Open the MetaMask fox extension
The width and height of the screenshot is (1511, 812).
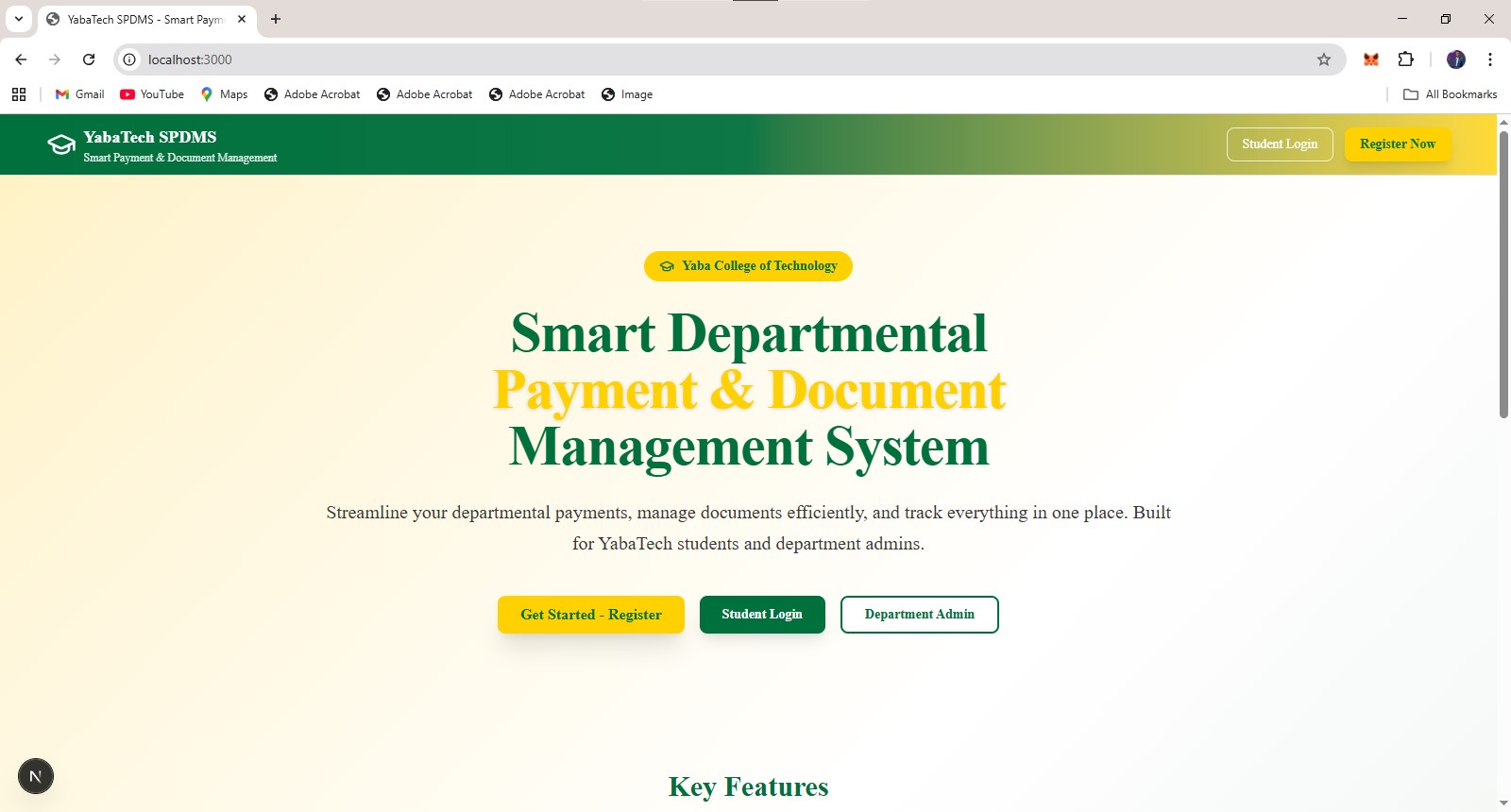1371,59
